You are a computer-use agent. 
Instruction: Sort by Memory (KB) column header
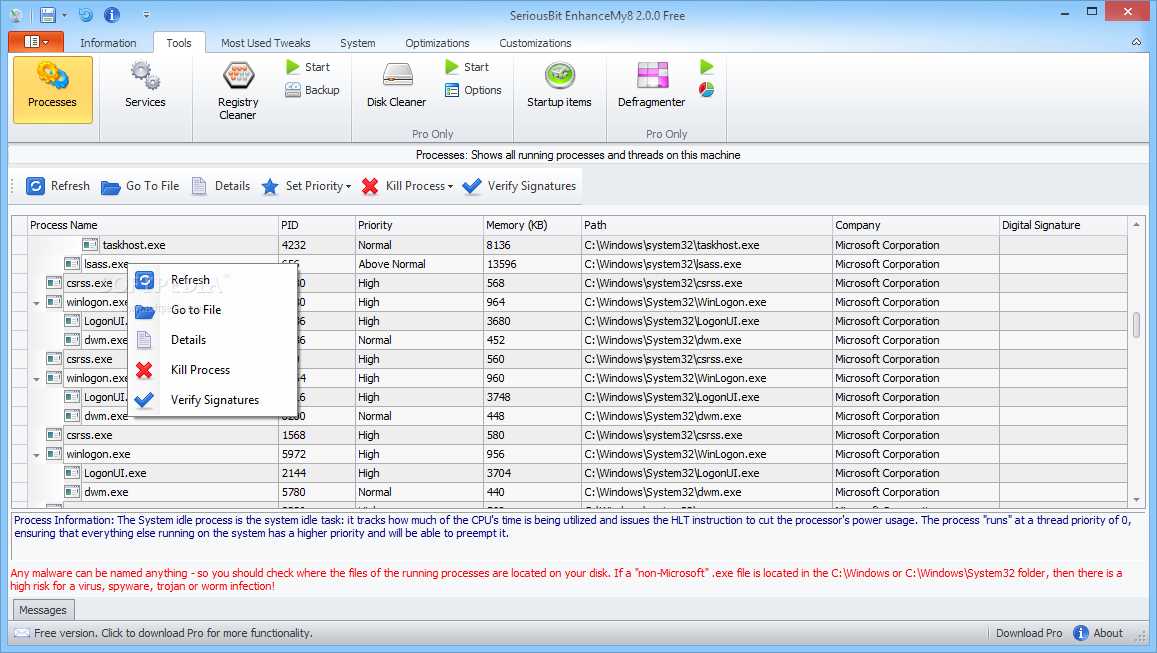click(532, 225)
